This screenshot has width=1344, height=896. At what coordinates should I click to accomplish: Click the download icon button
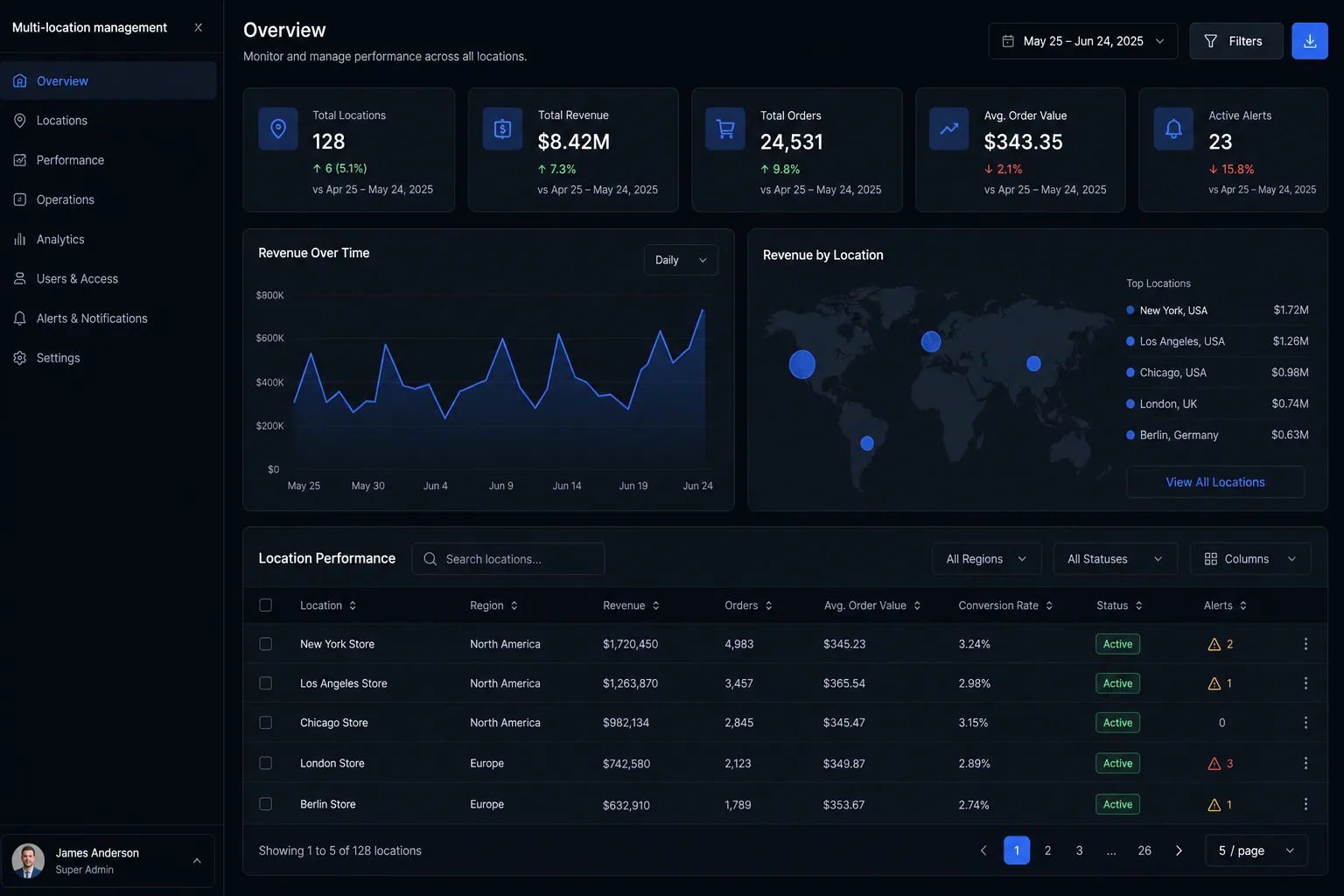[1310, 41]
